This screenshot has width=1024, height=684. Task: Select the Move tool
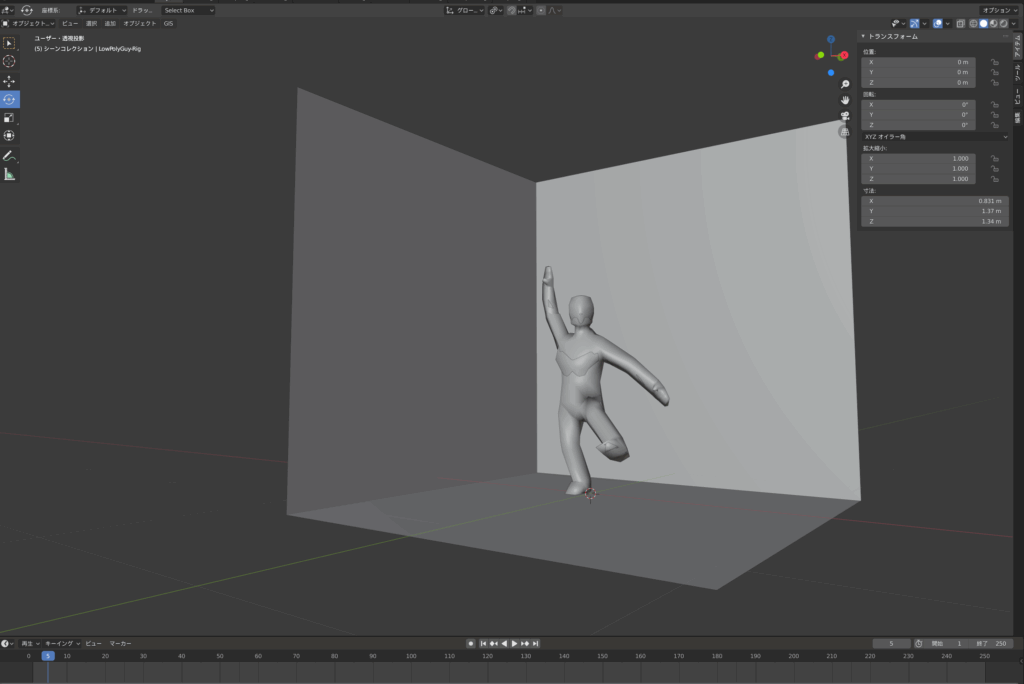(x=9, y=81)
